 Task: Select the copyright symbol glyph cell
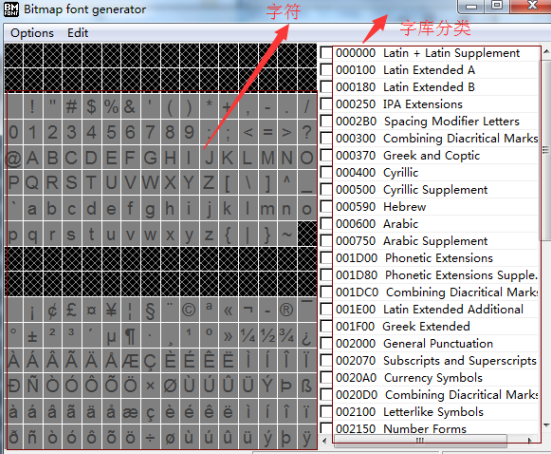pos(189,310)
